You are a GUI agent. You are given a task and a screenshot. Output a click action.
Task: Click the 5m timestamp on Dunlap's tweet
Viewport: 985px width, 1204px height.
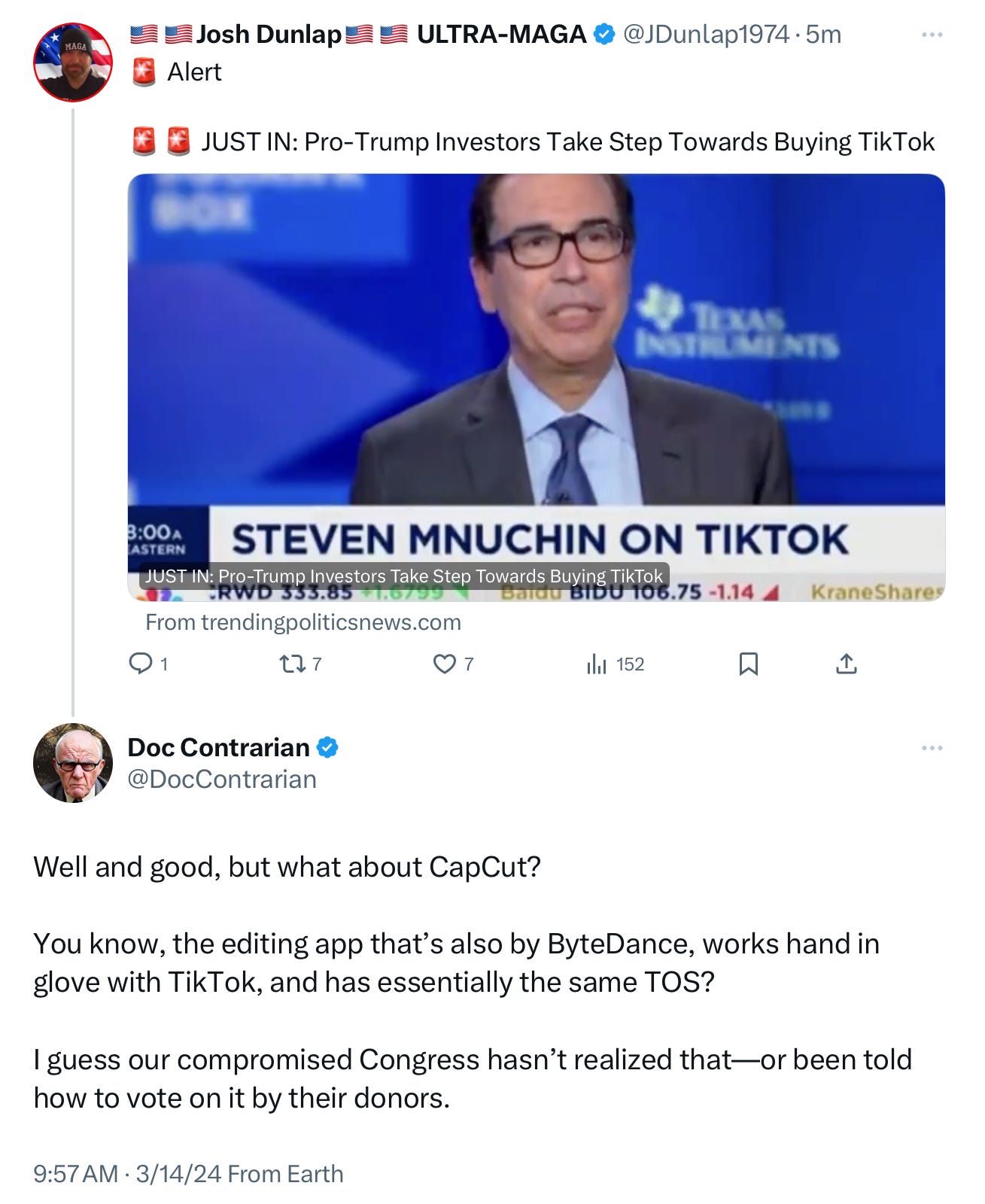[823, 35]
